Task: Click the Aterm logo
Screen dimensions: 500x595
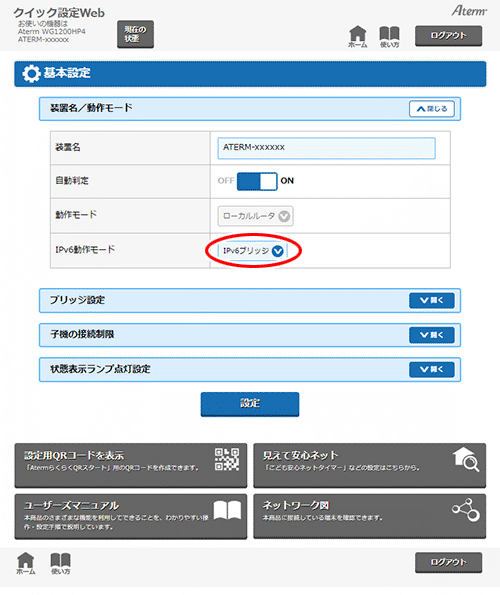Action: [469, 11]
